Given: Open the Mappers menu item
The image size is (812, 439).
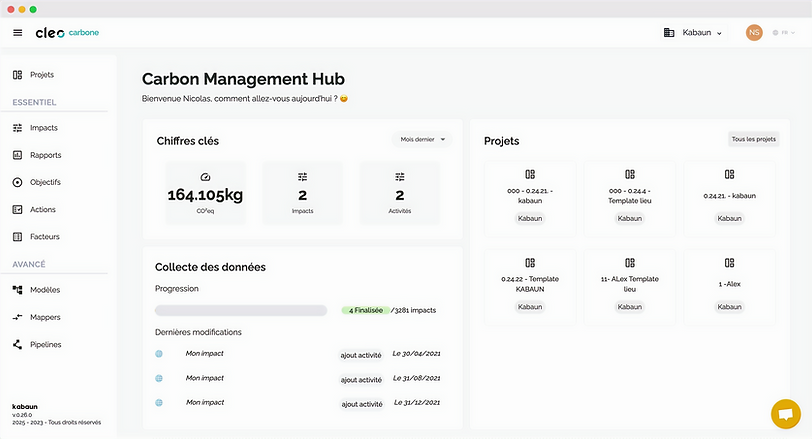Looking at the screenshot, I should click(45, 317).
